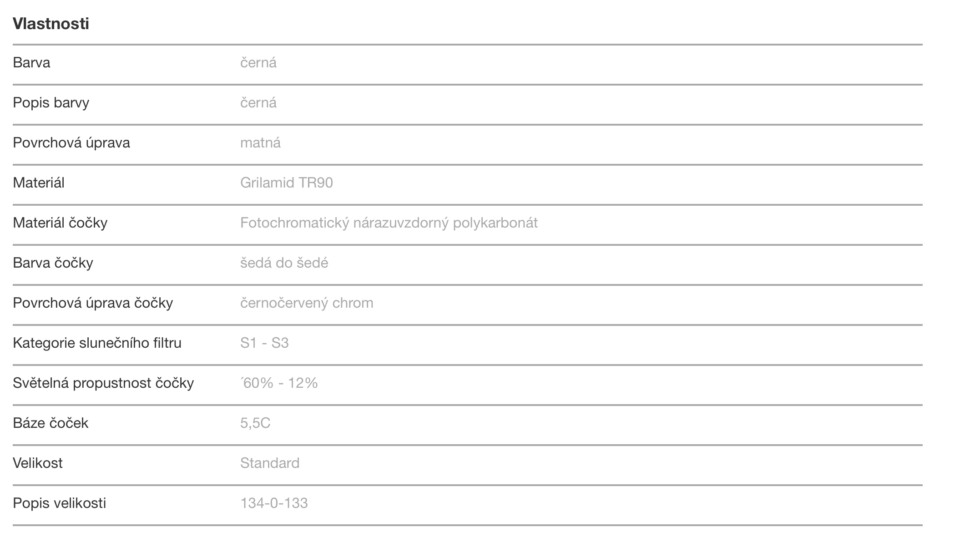The image size is (970, 558).
Task: Select the Barva row label
Action: 32,62
